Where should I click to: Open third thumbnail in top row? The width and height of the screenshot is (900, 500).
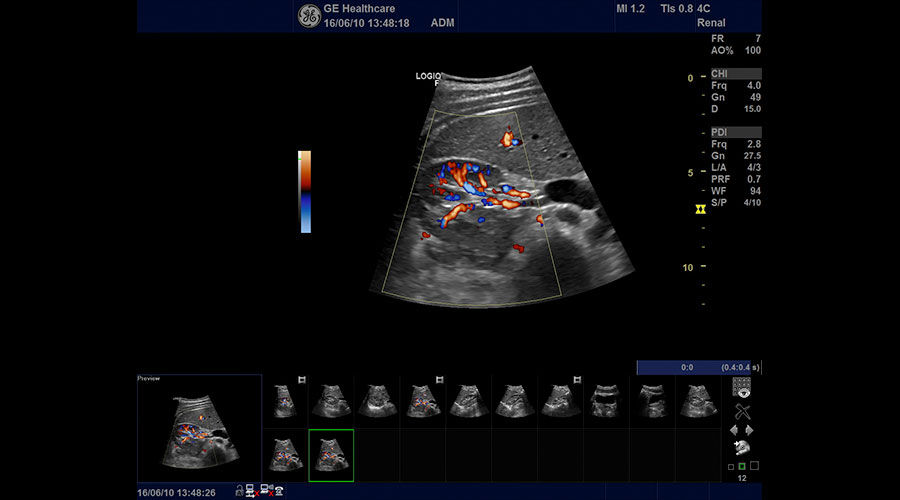[377, 401]
